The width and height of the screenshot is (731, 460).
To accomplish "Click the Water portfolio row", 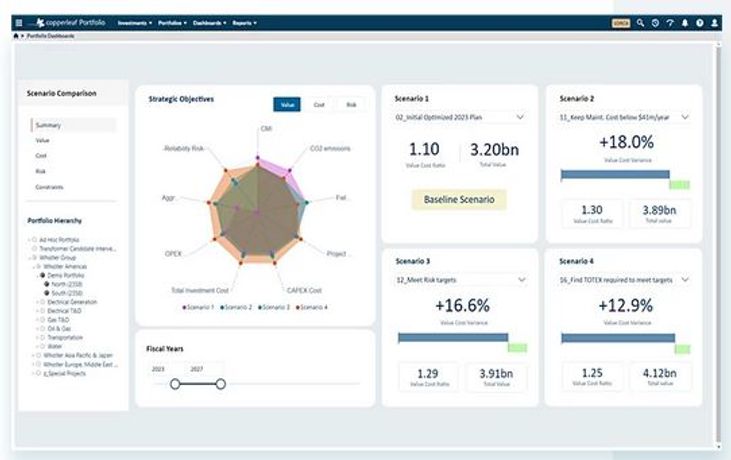I will [55, 346].
